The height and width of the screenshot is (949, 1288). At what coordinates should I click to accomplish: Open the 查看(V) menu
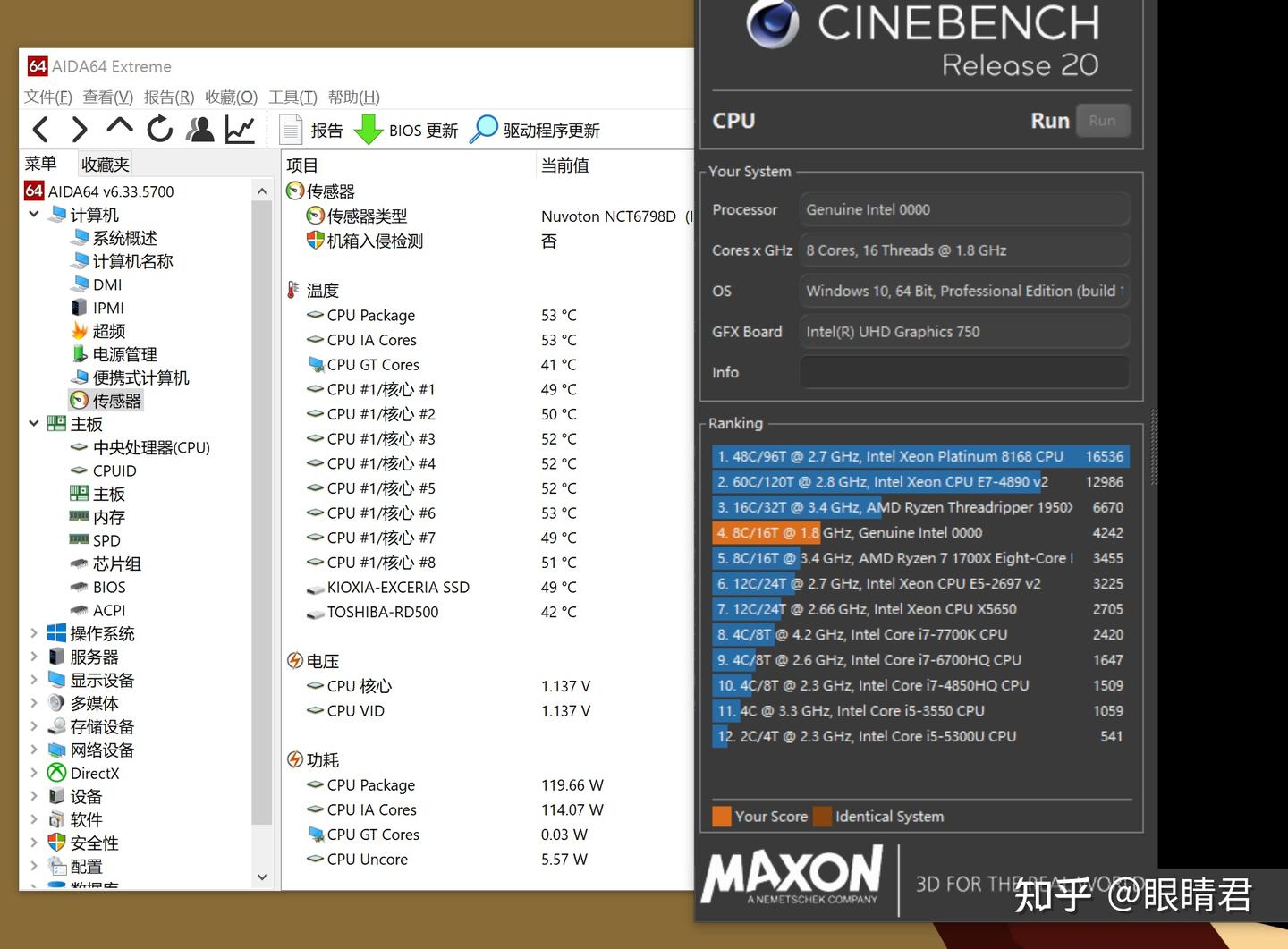pos(108,97)
